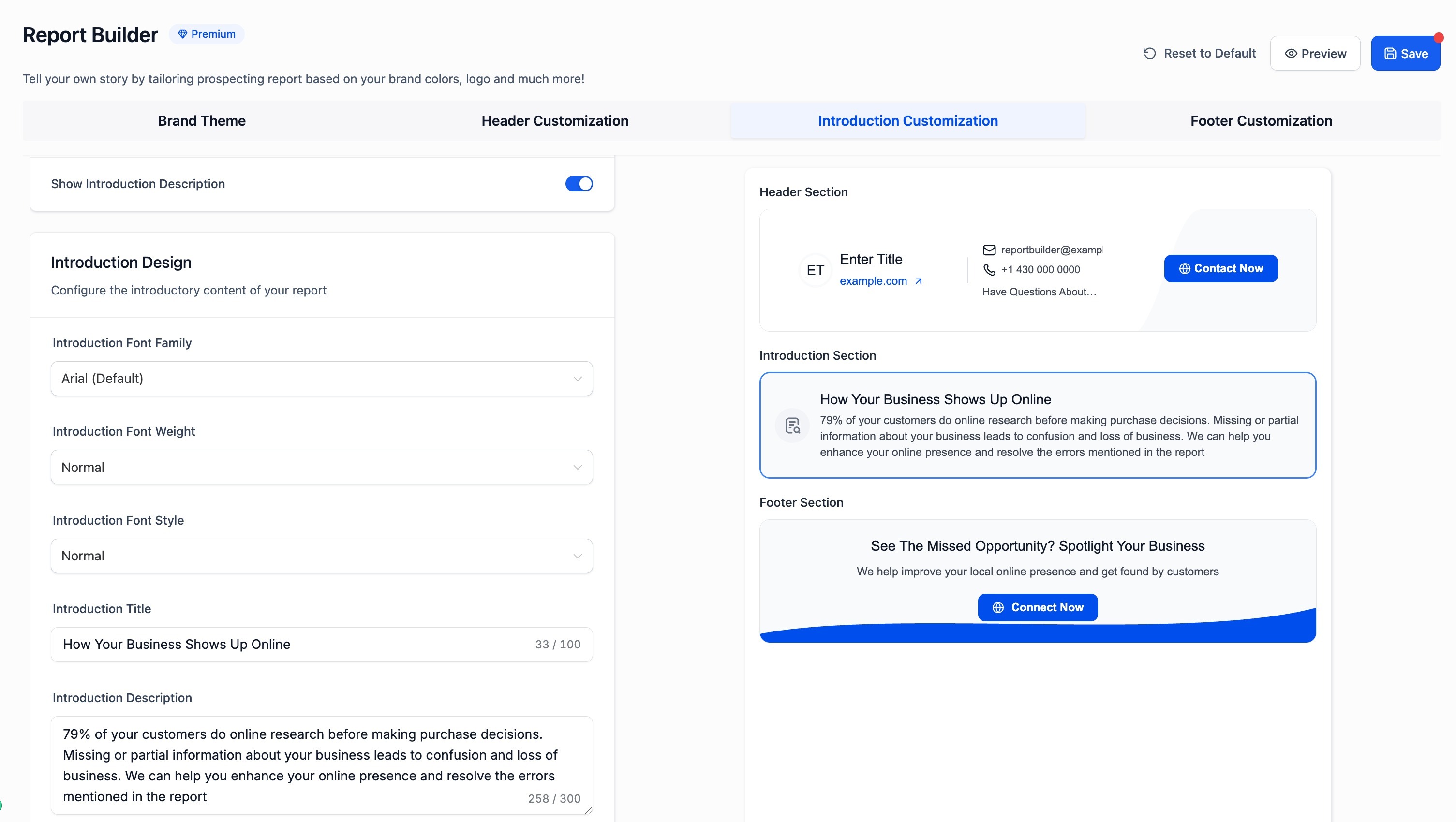Click the floppy disk Save icon
This screenshot has height=822, width=1456.
click(x=1390, y=54)
